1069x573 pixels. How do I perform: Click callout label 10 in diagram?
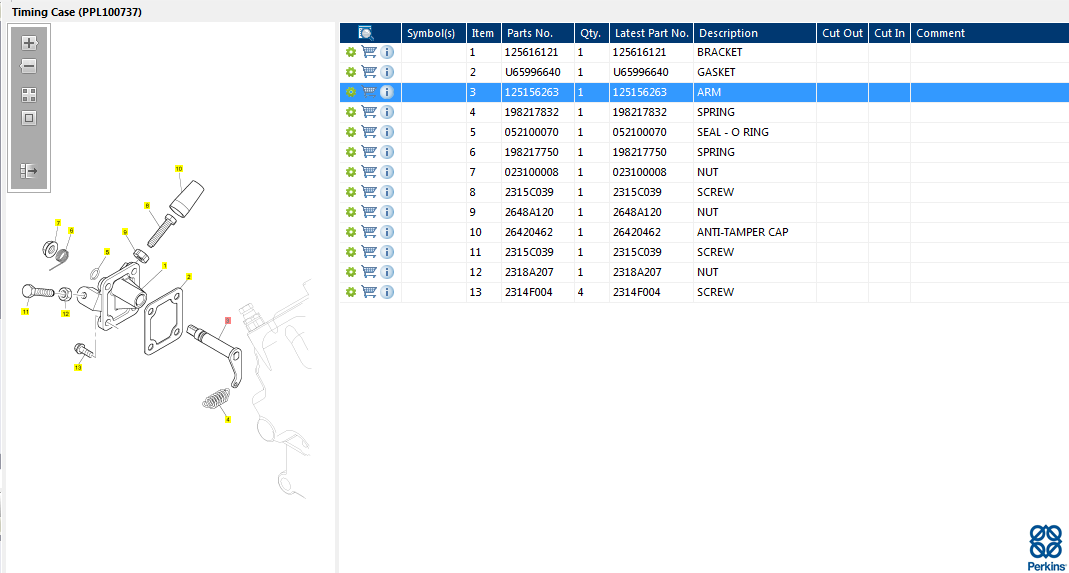pos(179,169)
